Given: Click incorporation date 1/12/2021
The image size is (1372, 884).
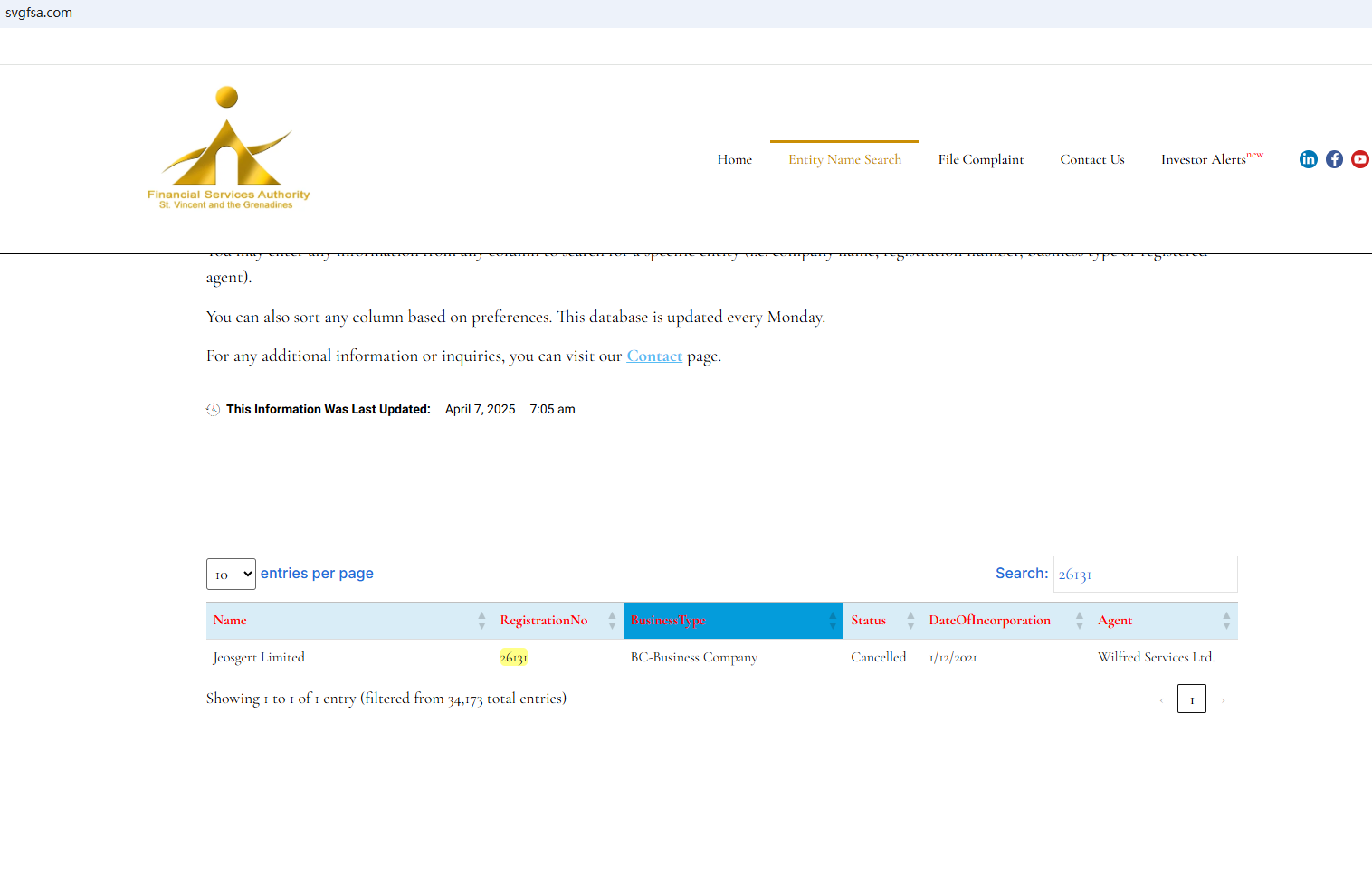Looking at the screenshot, I should [953, 658].
